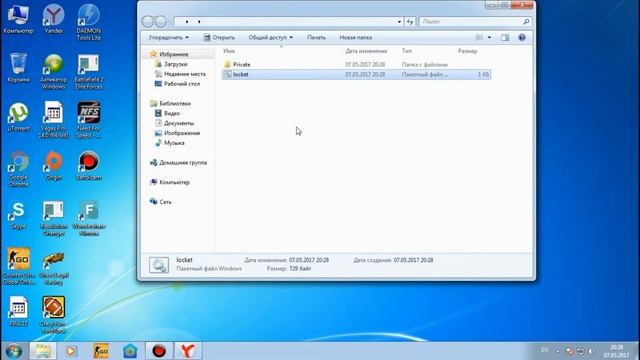Image resolution: width=640 pixels, height=360 pixels.
Task: Select the Vegas Pro desktop shortcut
Action: pyautogui.click(x=53, y=120)
